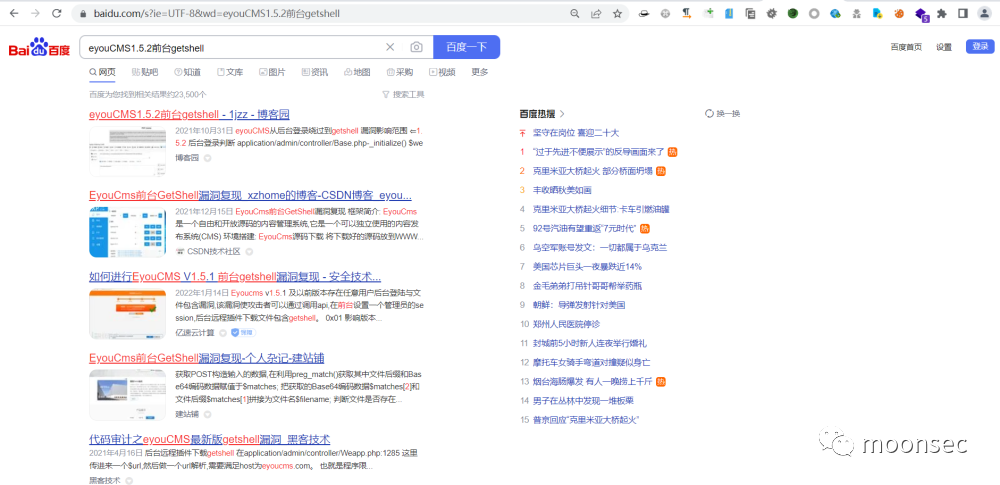Click the refresh icon beside 换一换
This screenshot has width=1000, height=485.
point(709,114)
